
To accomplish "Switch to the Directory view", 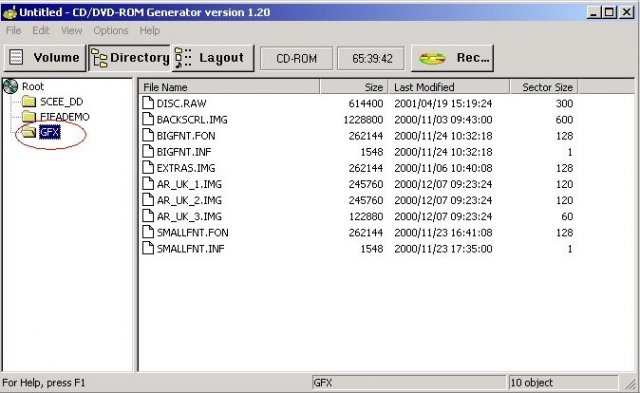I will pyautogui.click(x=130, y=58).
